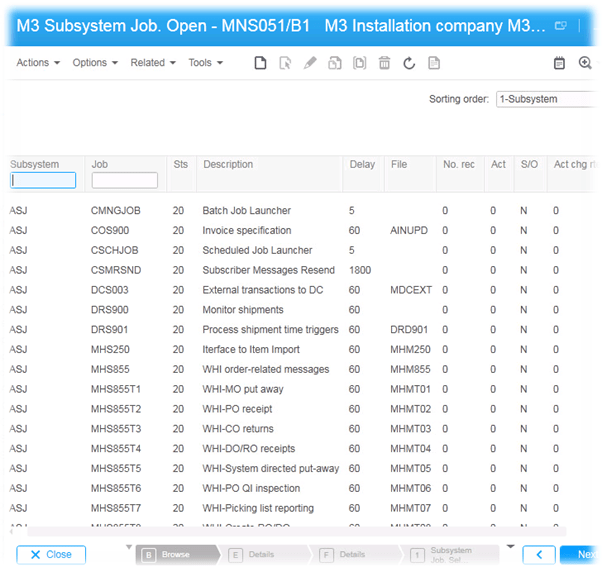
Task: Click the Delete trash icon
Action: (384, 63)
